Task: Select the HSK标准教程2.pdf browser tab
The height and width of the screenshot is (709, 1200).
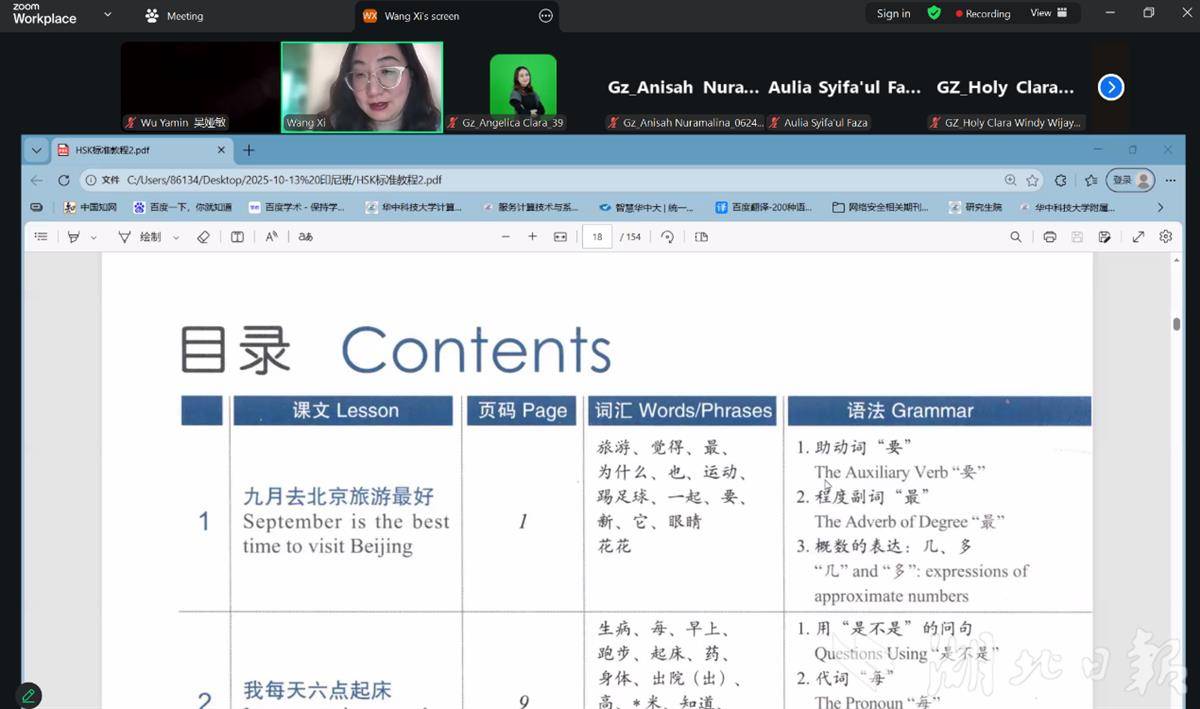Action: [140, 150]
